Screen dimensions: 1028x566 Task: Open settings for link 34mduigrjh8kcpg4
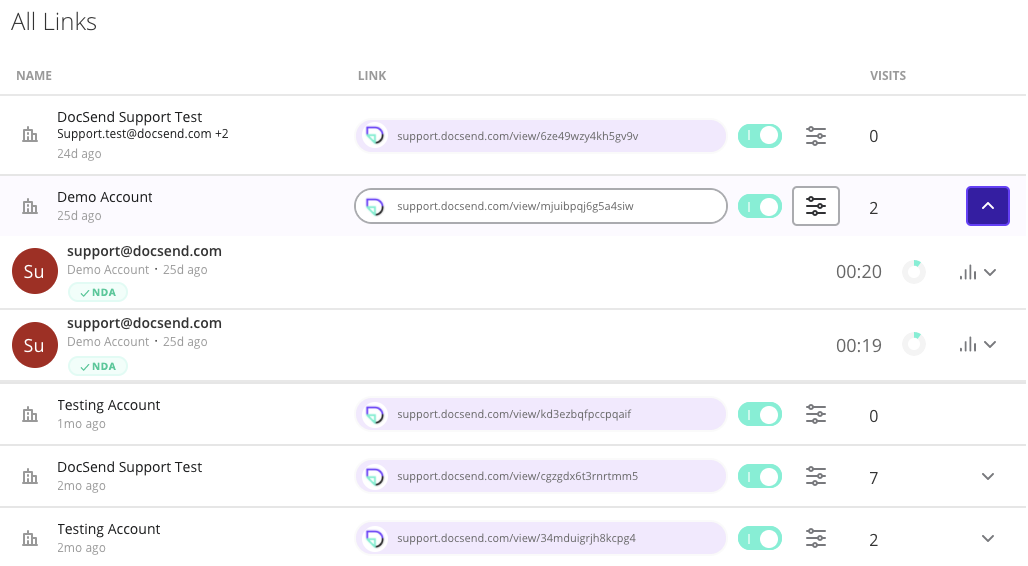(816, 538)
